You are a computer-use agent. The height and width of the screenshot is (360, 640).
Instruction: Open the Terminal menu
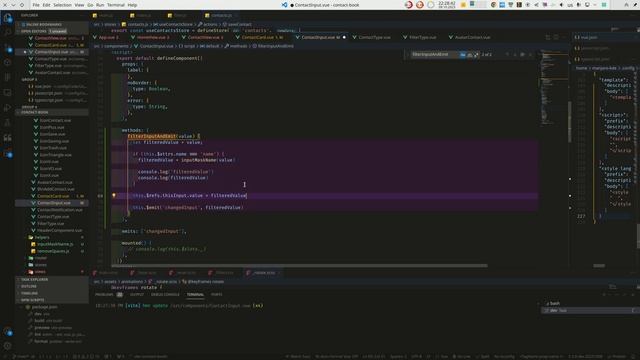116,5
